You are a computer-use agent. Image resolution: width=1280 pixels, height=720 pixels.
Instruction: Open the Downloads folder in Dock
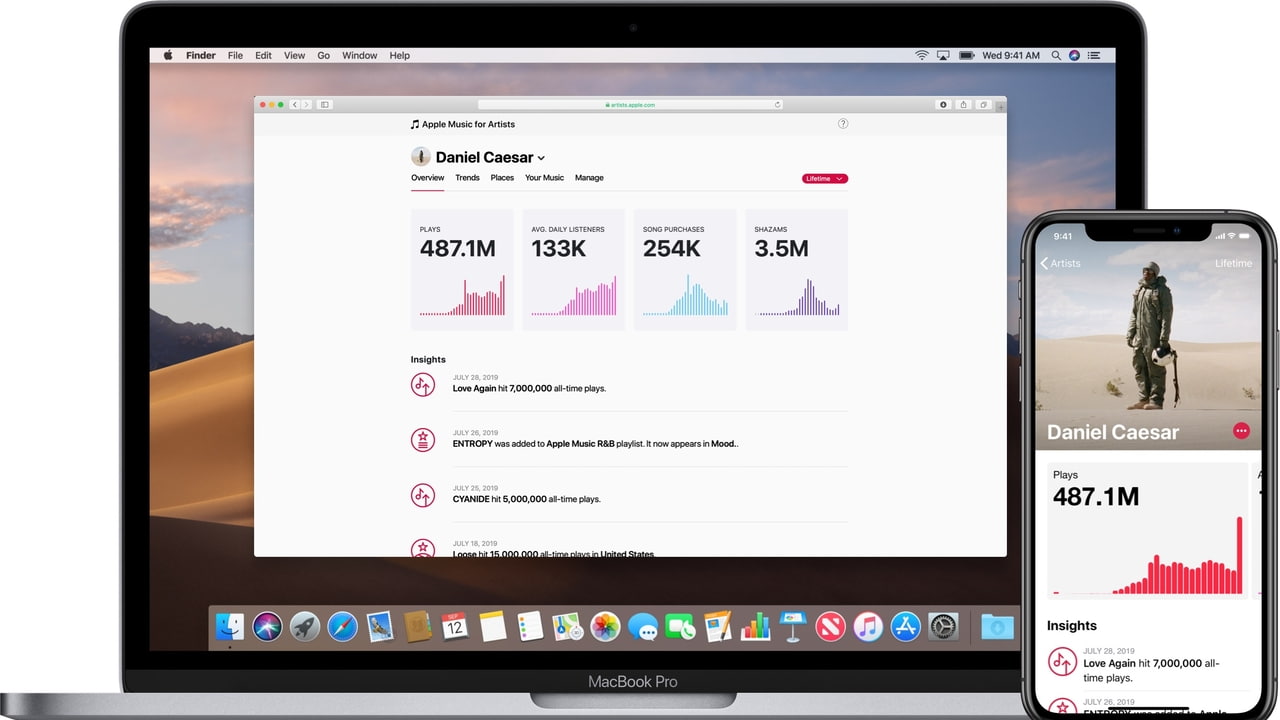pyautogui.click(x=997, y=626)
